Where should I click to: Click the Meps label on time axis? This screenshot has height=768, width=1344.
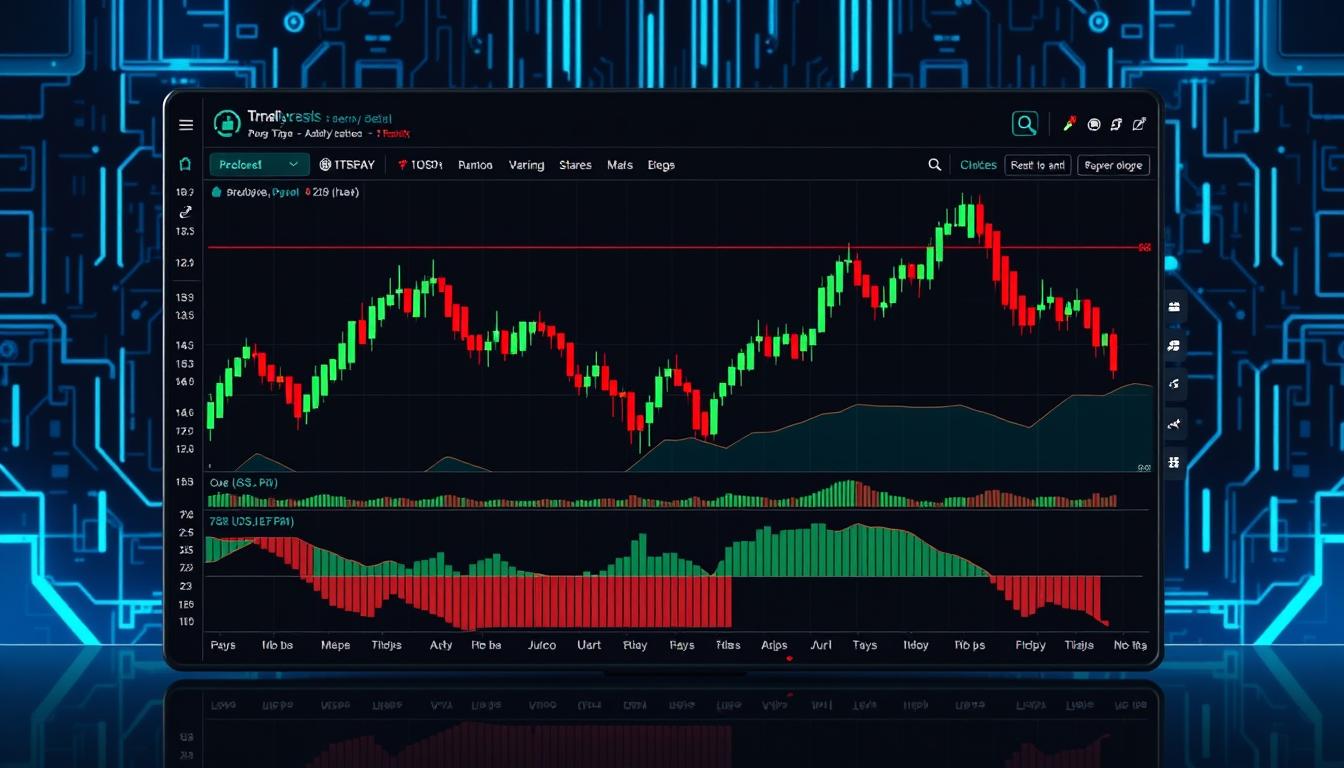(x=335, y=645)
